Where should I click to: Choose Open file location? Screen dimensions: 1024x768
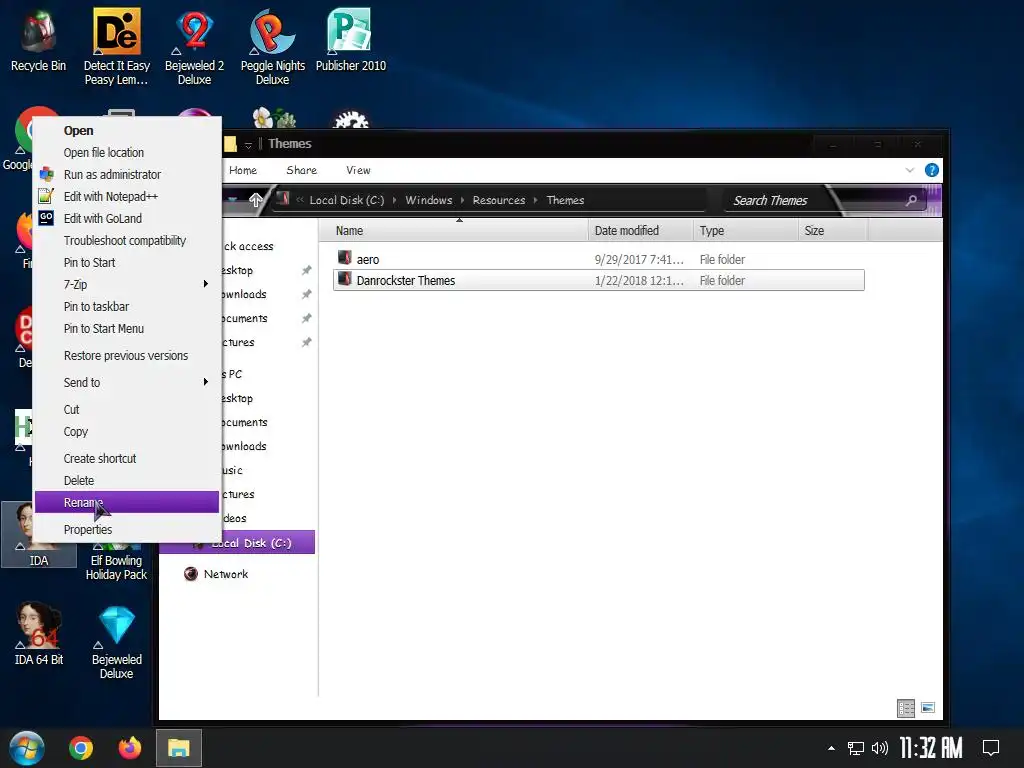(x=127, y=153)
